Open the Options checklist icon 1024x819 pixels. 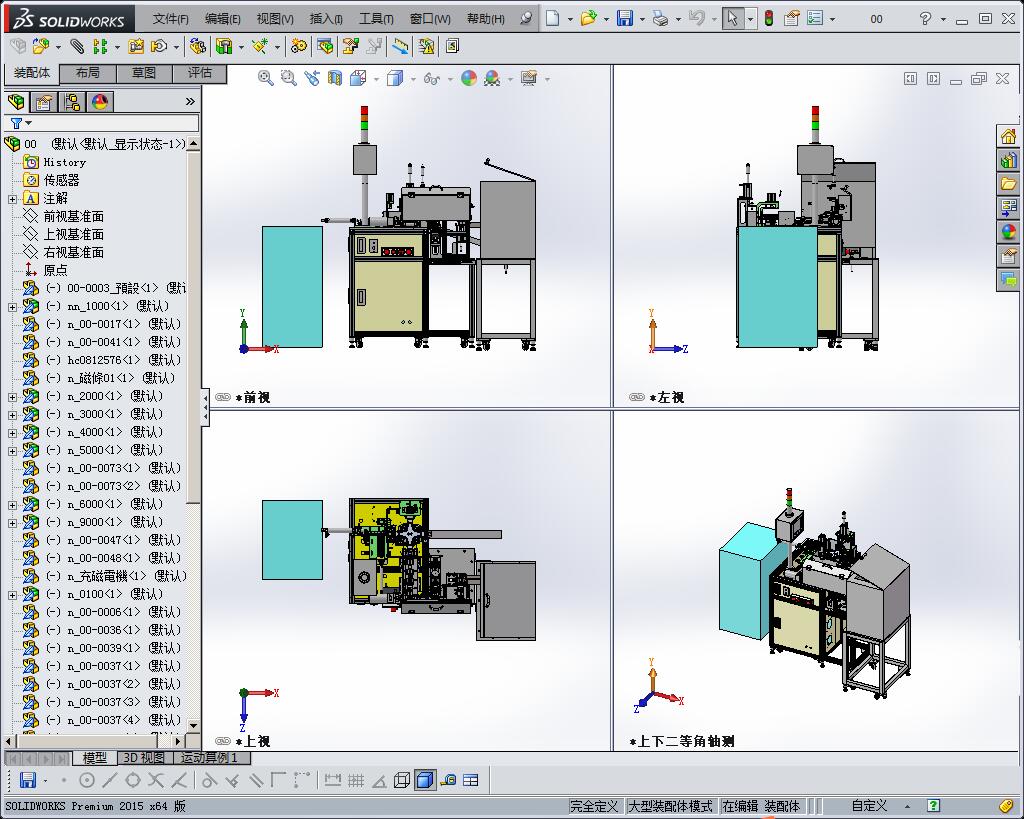815,18
